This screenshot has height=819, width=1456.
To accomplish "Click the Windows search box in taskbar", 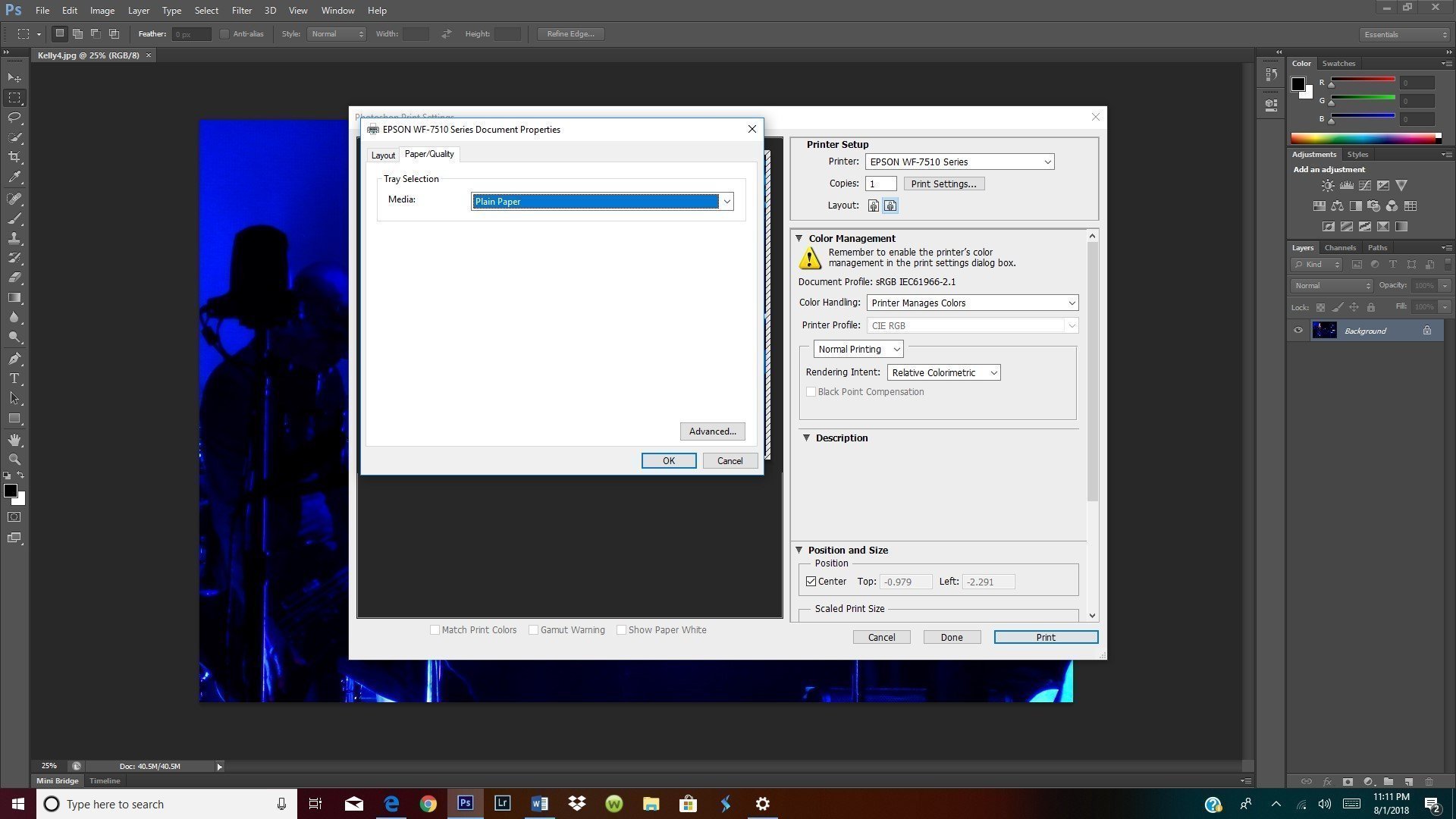I will click(166, 805).
